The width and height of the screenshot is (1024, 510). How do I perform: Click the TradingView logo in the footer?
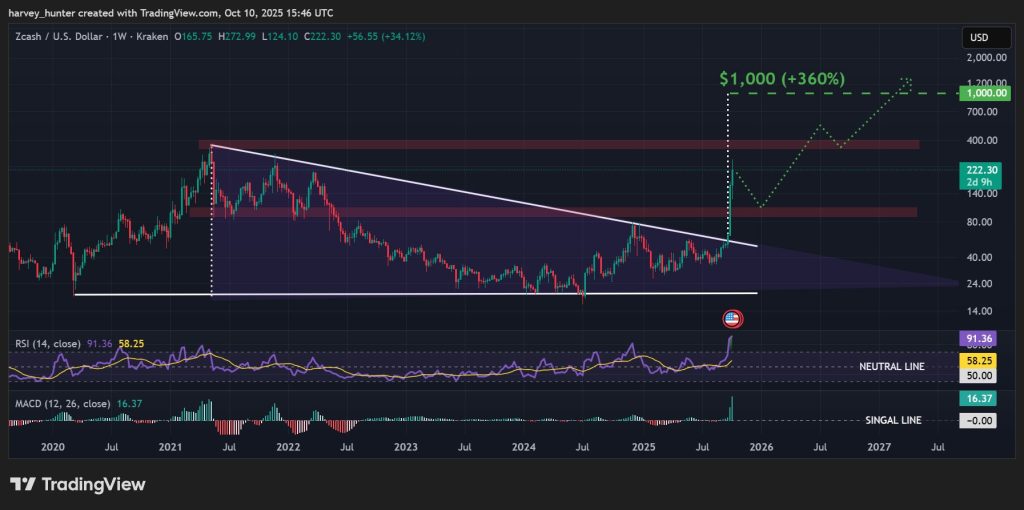tap(78, 484)
